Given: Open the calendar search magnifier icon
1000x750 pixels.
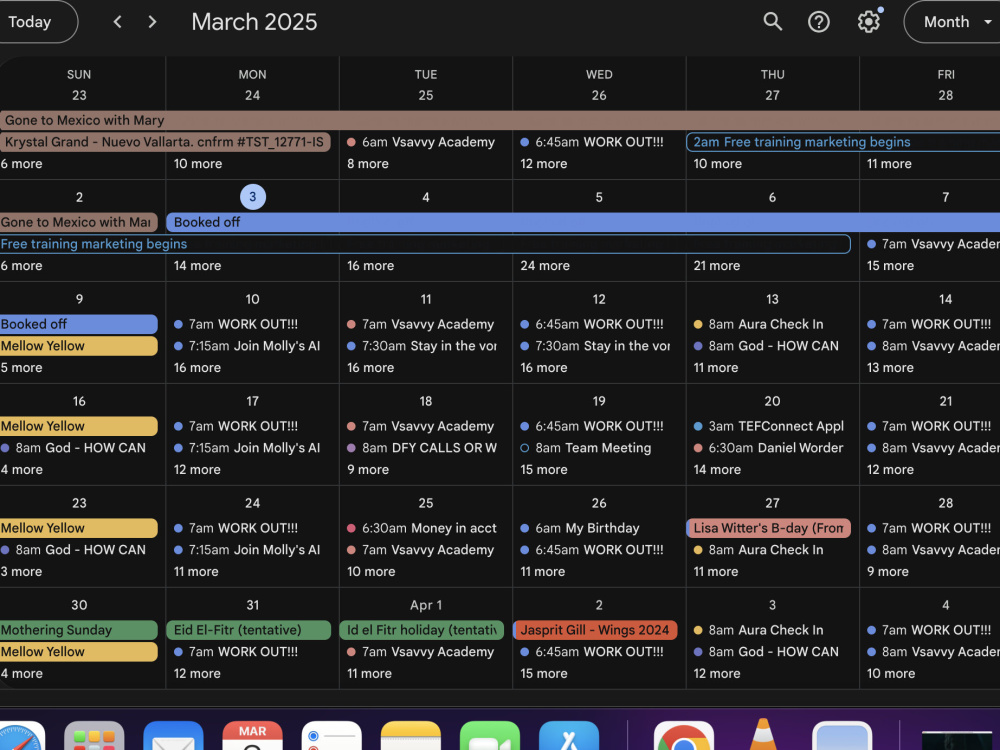Looking at the screenshot, I should tap(772, 22).
